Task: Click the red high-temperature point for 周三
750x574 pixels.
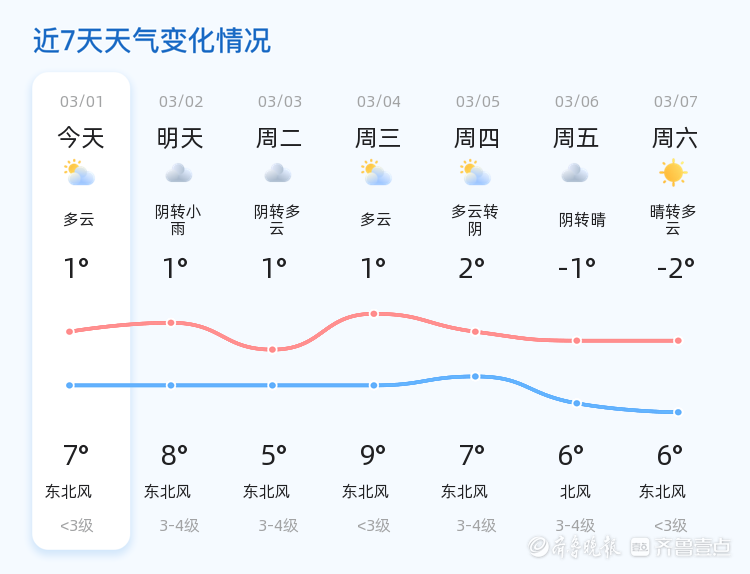Action: pos(374,314)
